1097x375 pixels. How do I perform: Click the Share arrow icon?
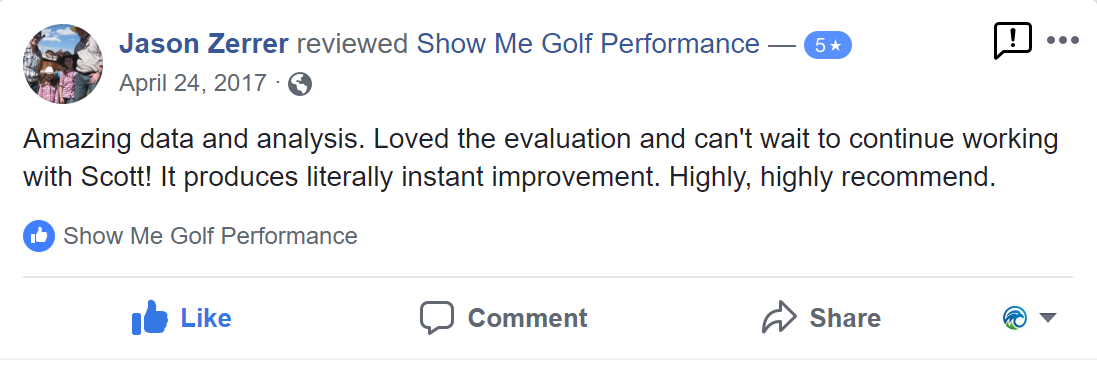pyautogui.click(x=779, y=318)
